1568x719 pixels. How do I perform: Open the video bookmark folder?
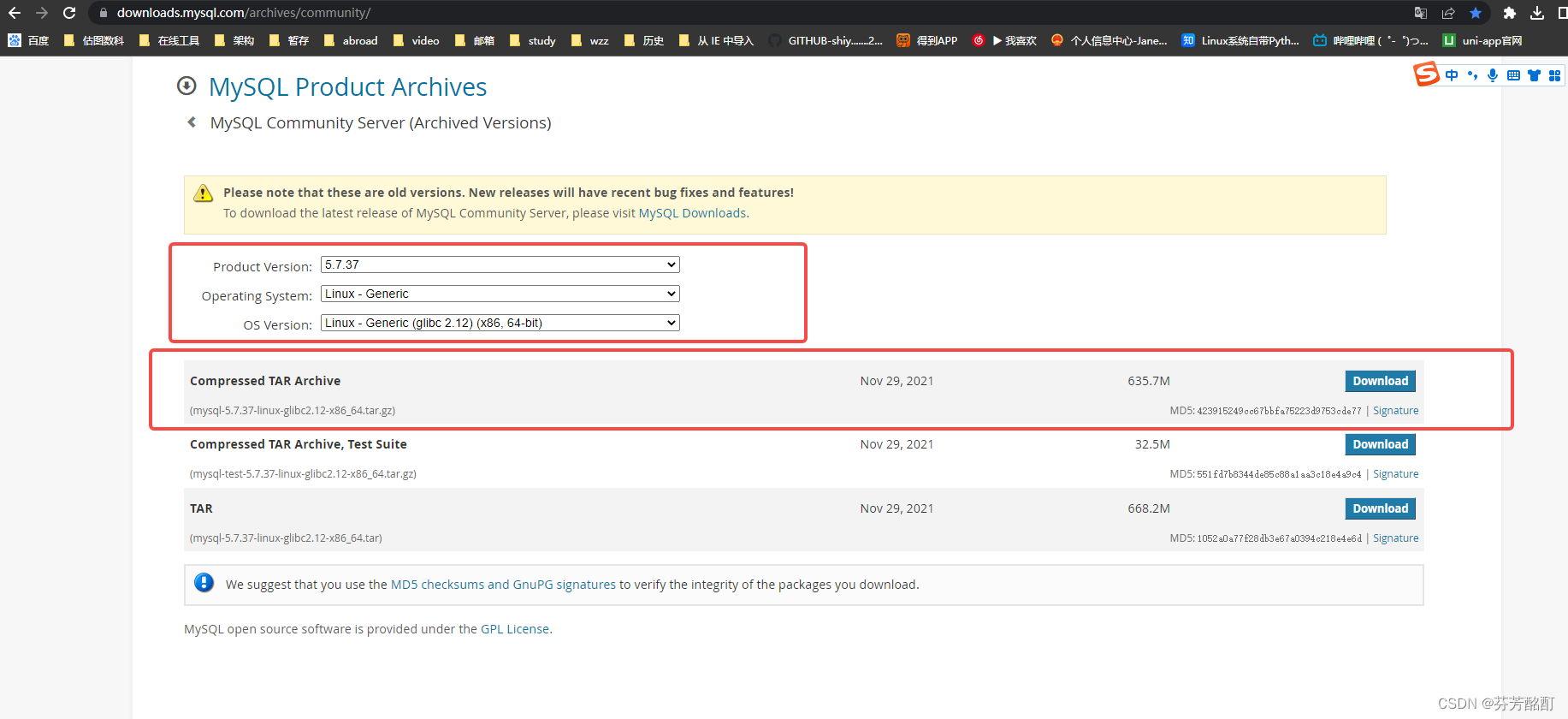[416, 40]
